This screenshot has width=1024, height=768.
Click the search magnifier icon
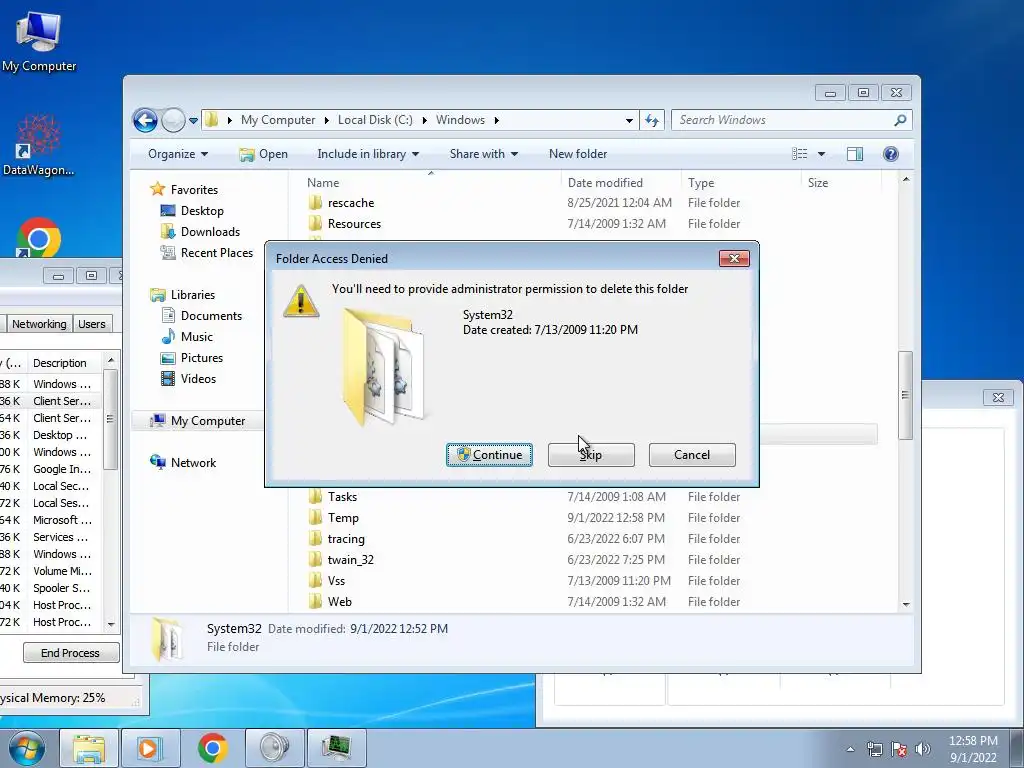[900, 120]
